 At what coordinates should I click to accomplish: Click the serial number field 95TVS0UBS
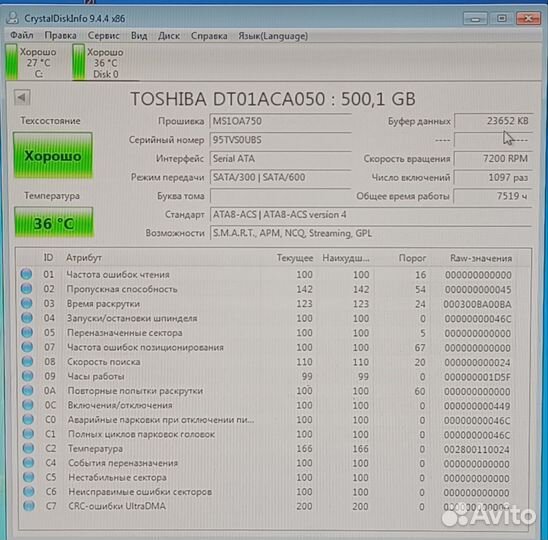[280, 140]
